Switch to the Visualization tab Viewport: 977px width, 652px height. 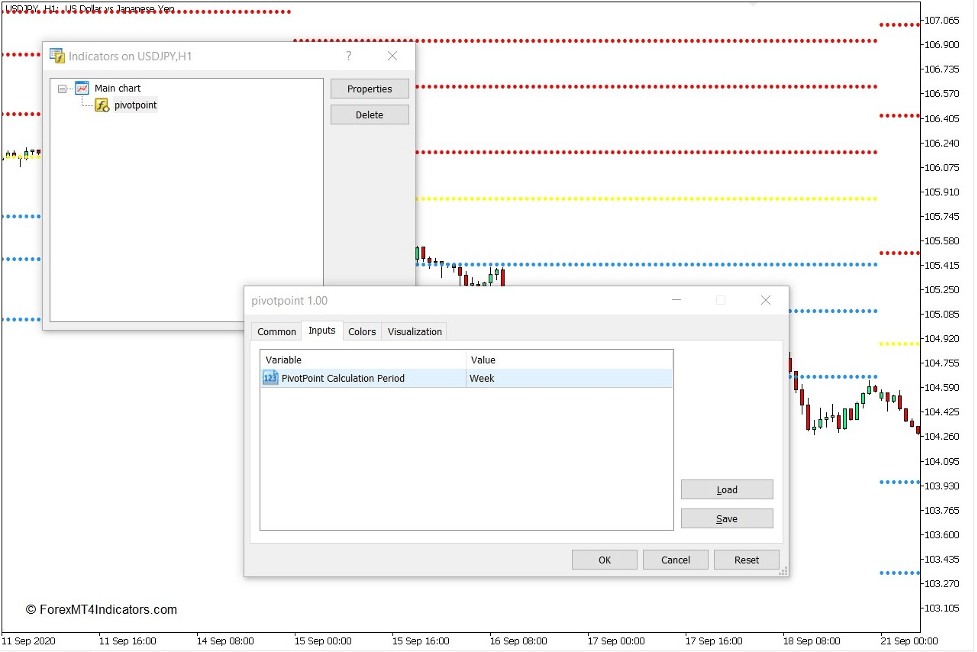tap(414, 331)
